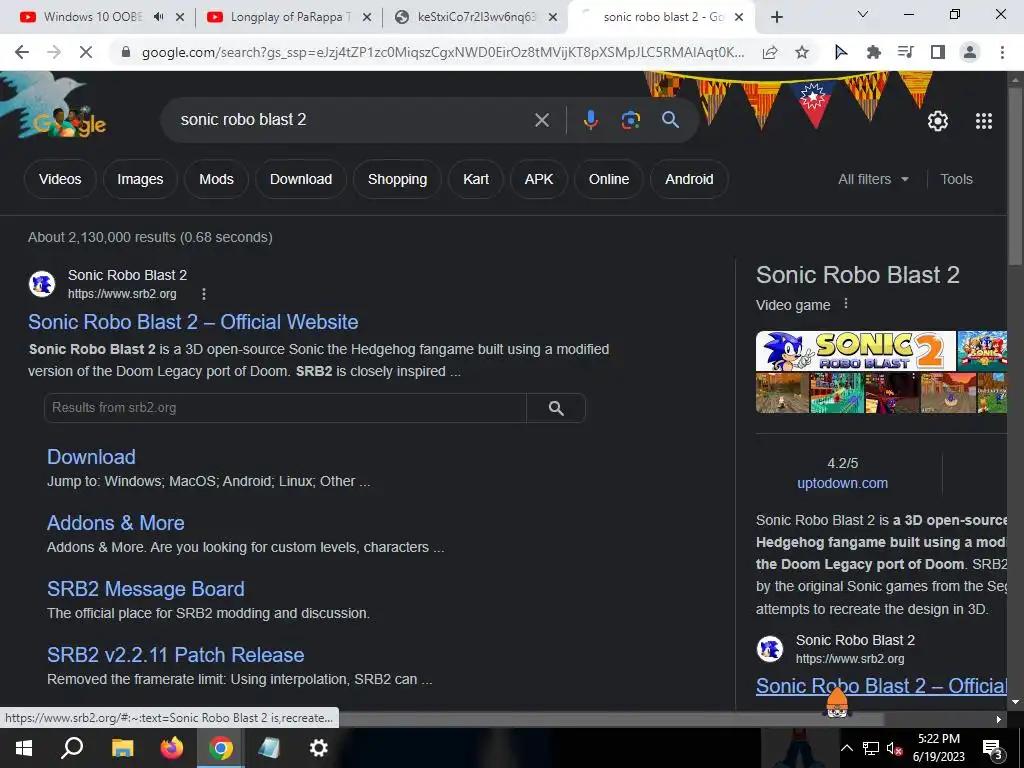Filter results by Videos
Viewport: 1024px width, 768px height.
point(60,179)
